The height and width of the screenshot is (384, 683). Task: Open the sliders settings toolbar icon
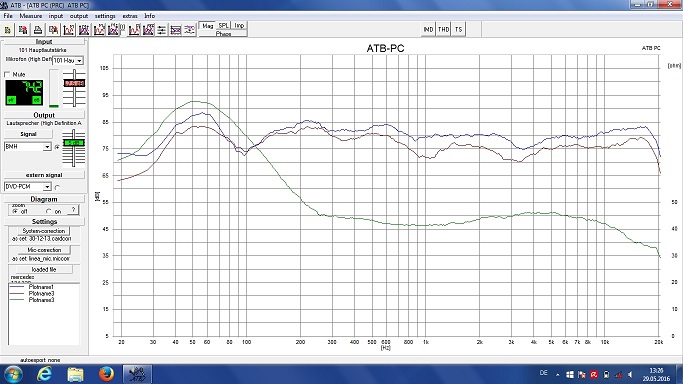(x=162, y=30)
